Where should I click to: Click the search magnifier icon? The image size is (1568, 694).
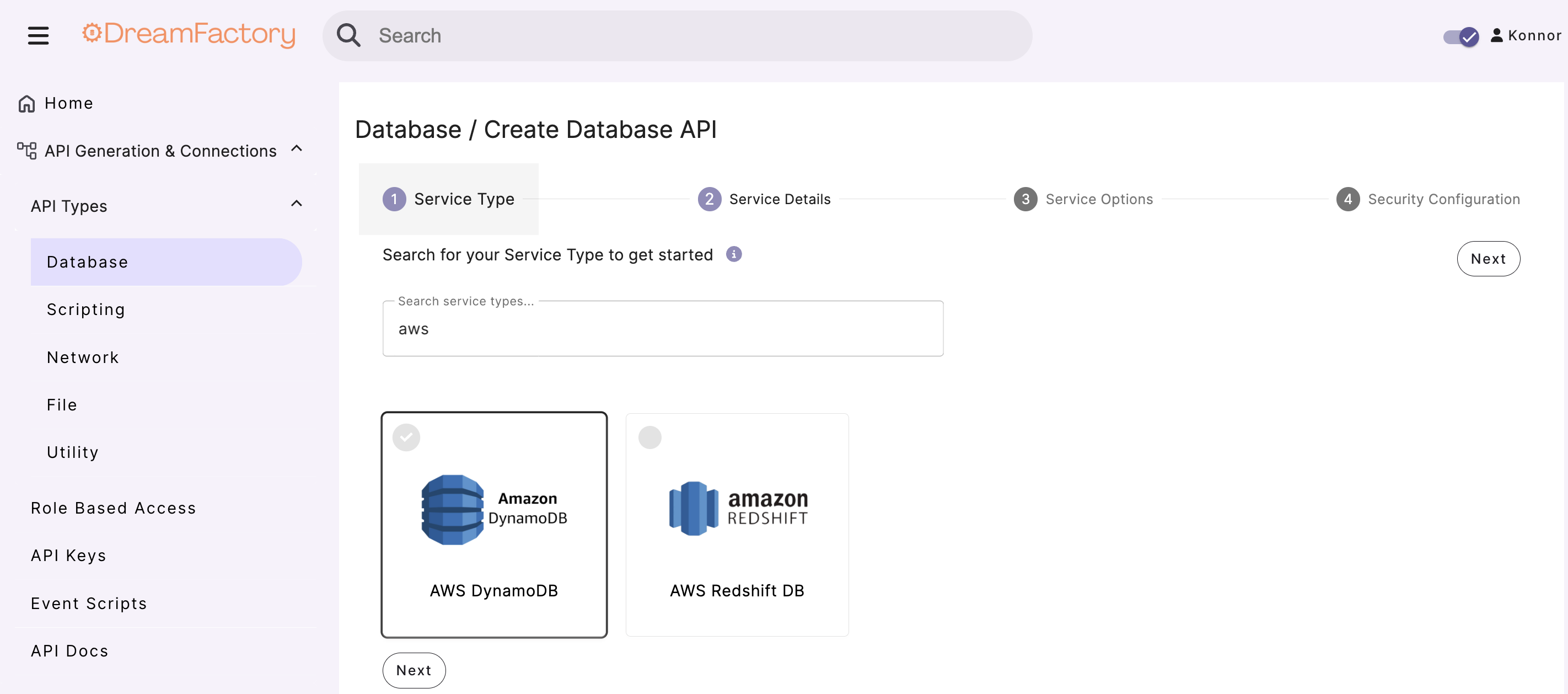[x=349, y=35]
